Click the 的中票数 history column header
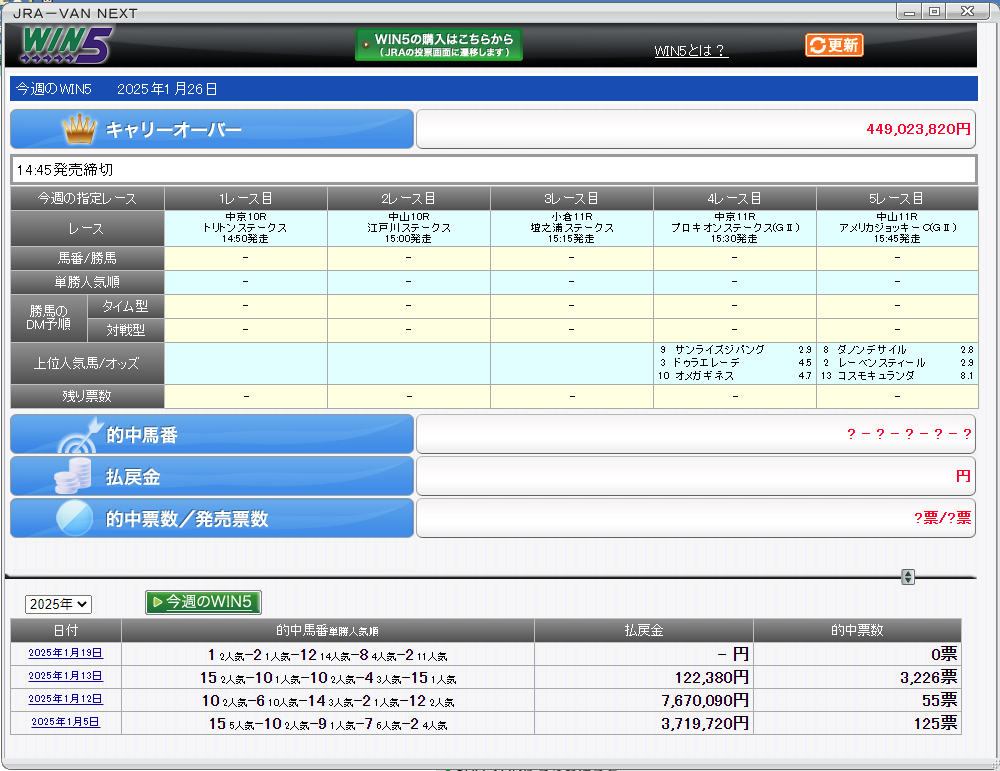This screenshot has height=771, width=1000. [x=857, y=630]
